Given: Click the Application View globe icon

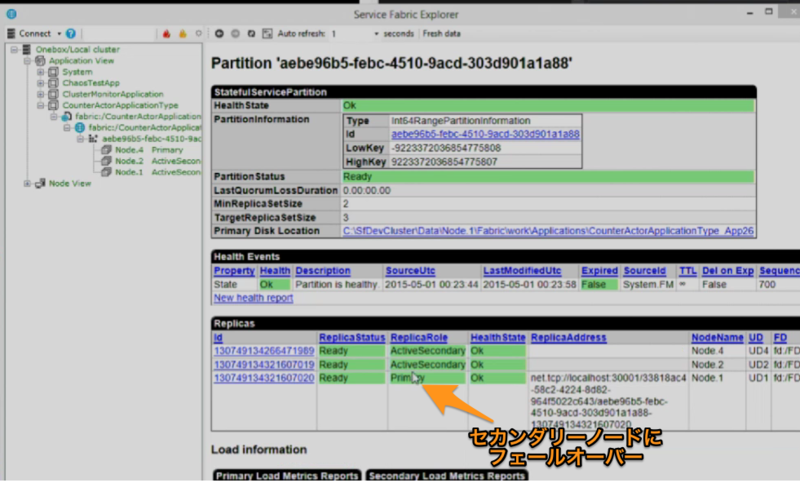Looking at the screenshot, I should (40, 61).
